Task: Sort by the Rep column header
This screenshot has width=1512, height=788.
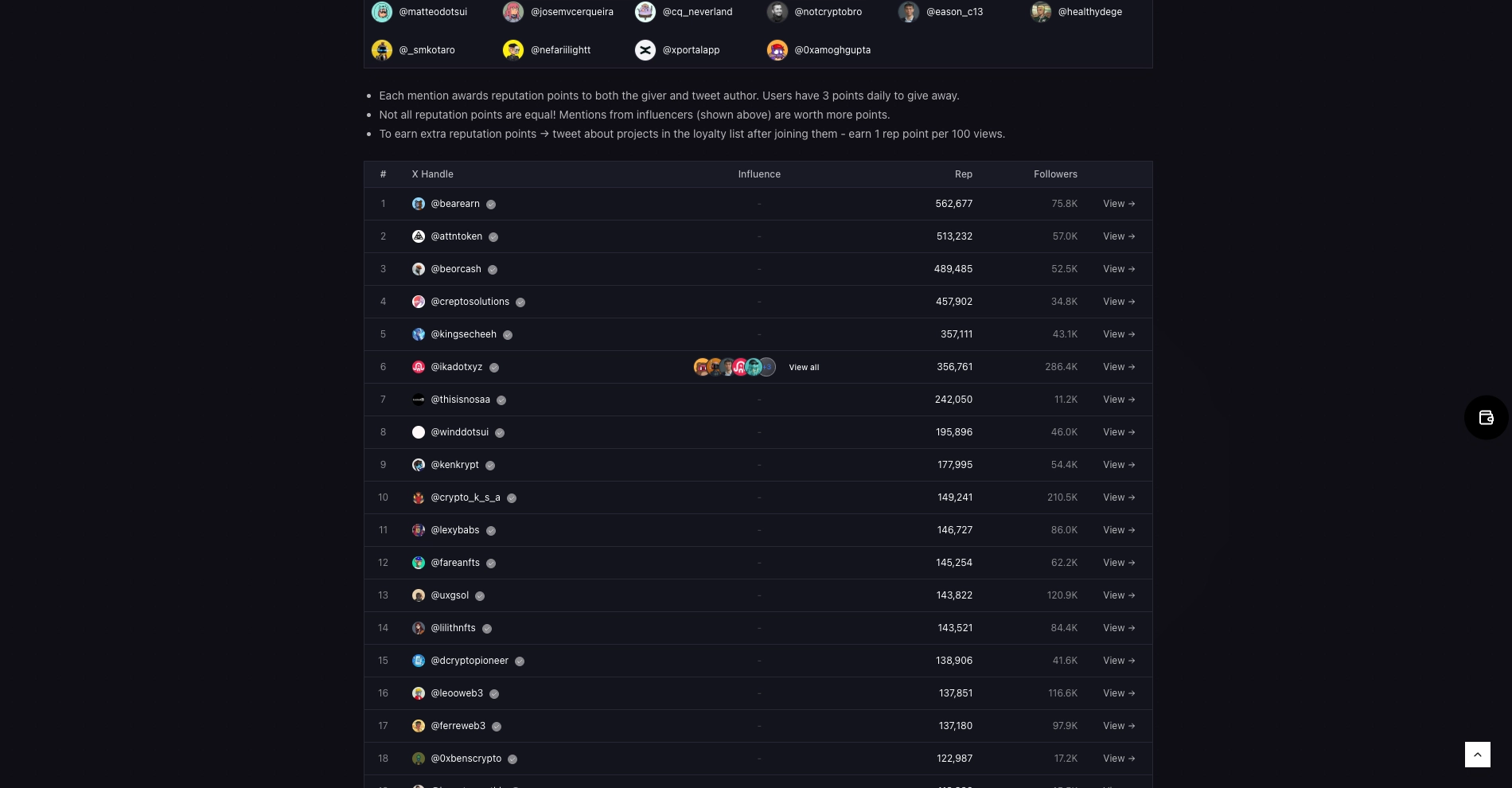Action: [964, 174]
